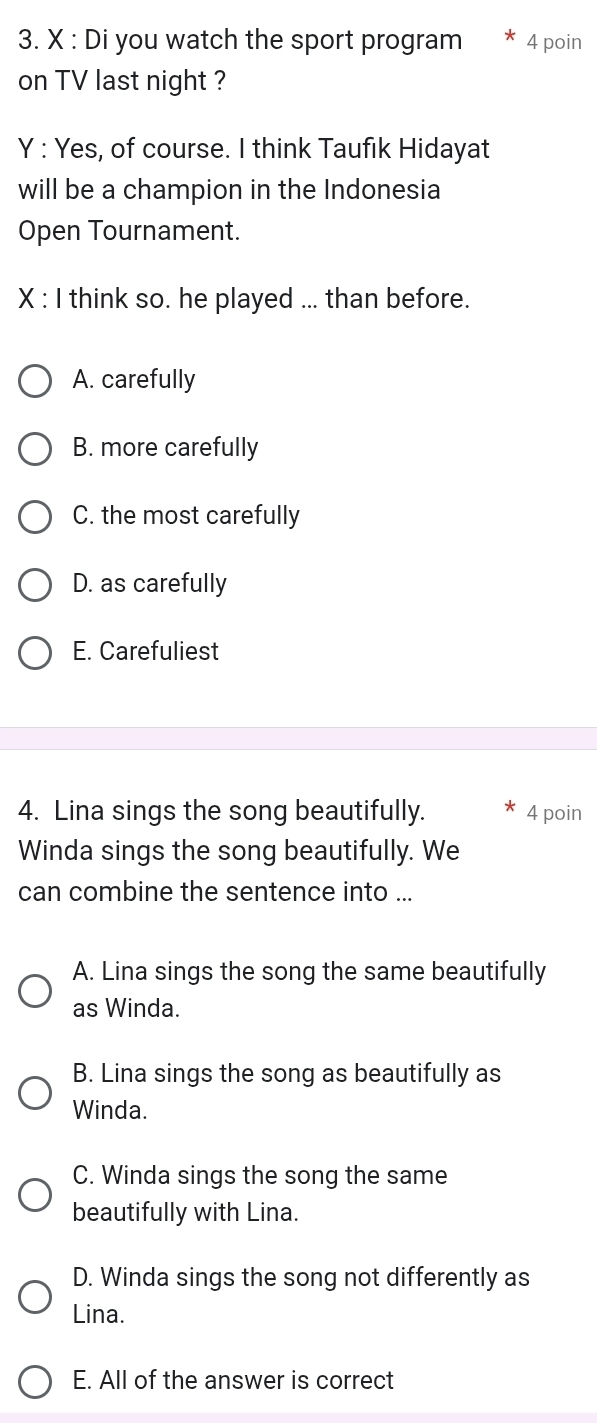The height and width of the screenshot is (1423, 597).
Task: Click question 4 text about Lina sings
Action: pyautogui.click(x=239, y=850)
